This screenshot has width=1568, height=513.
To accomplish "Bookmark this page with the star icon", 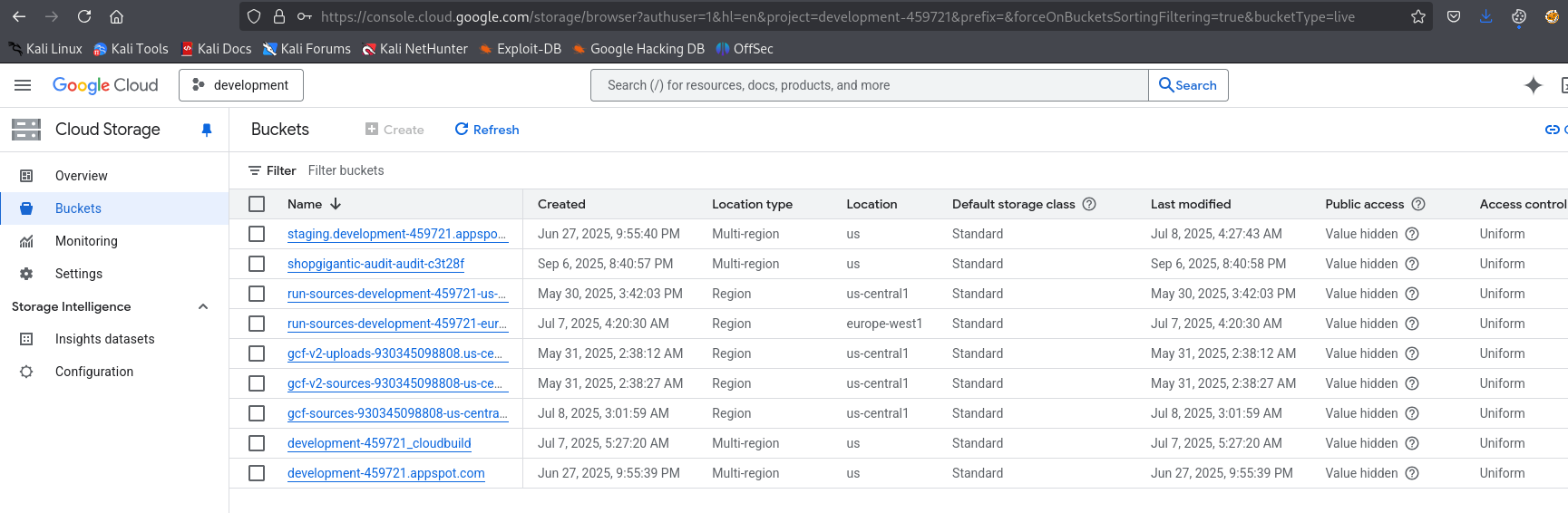I will click(1418, 16).
